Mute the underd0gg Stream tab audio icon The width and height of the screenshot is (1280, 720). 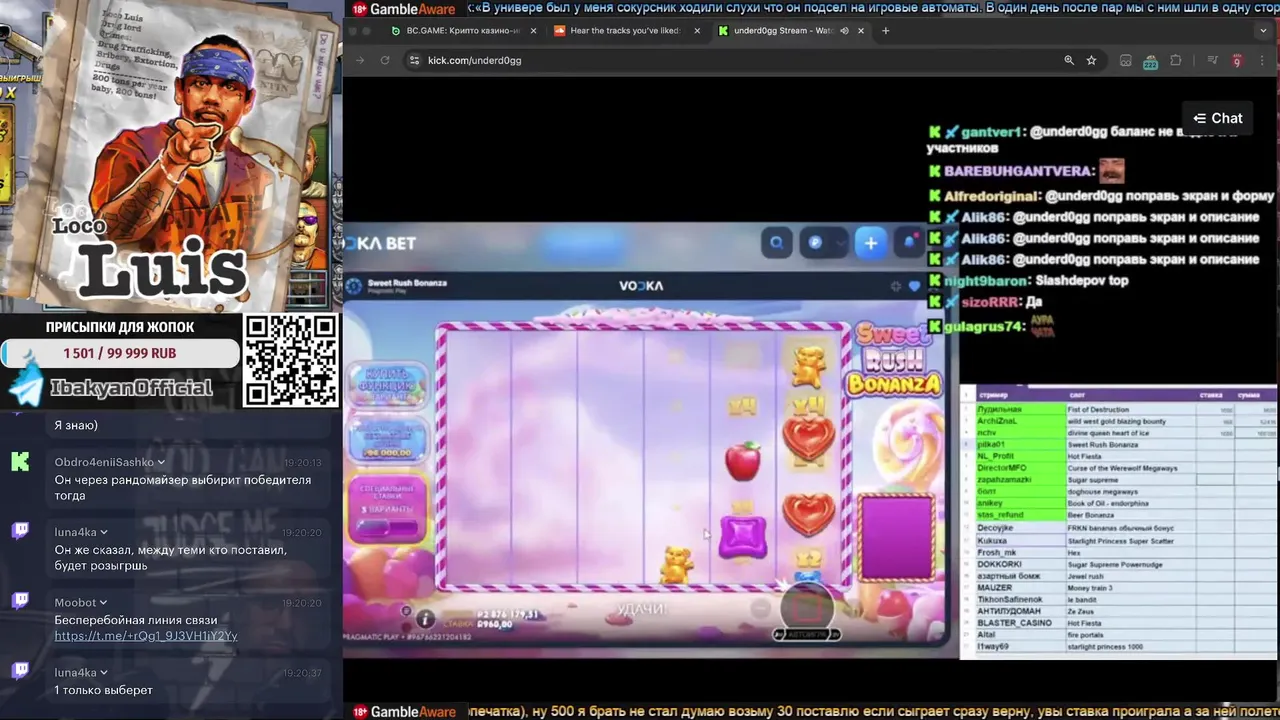click(x=844, y=31)
